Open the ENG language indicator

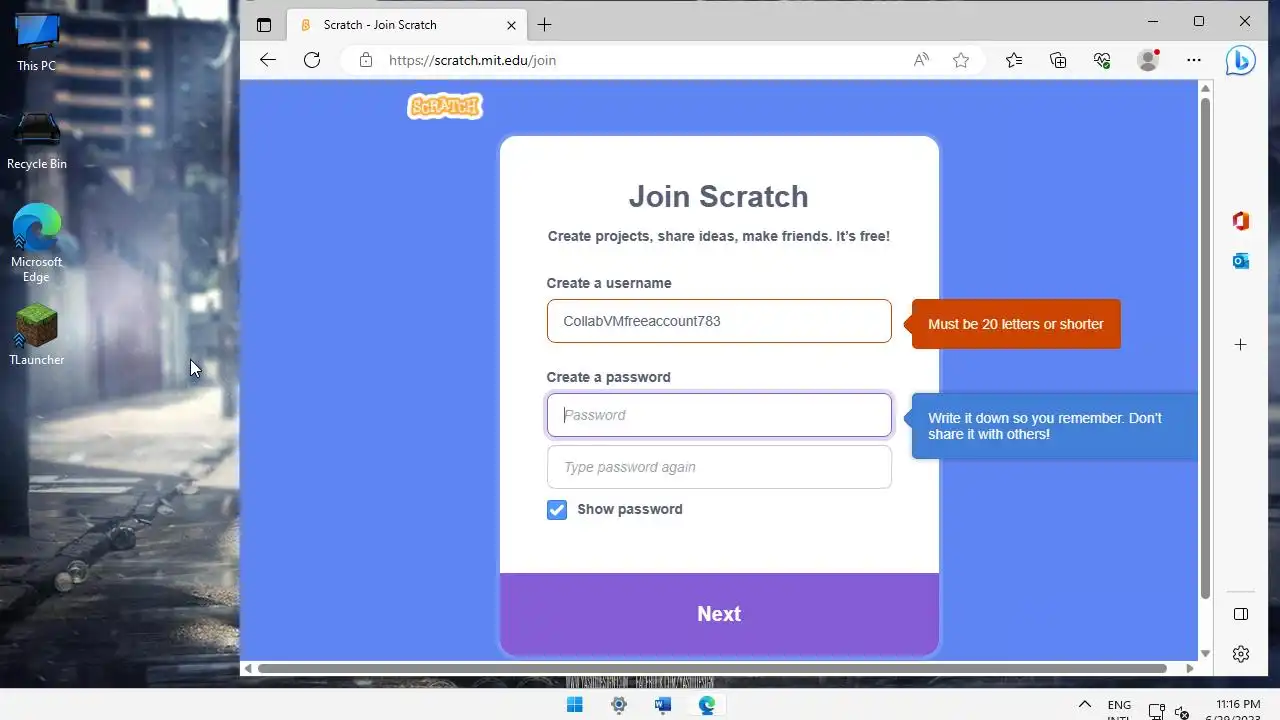(1119, 709)
